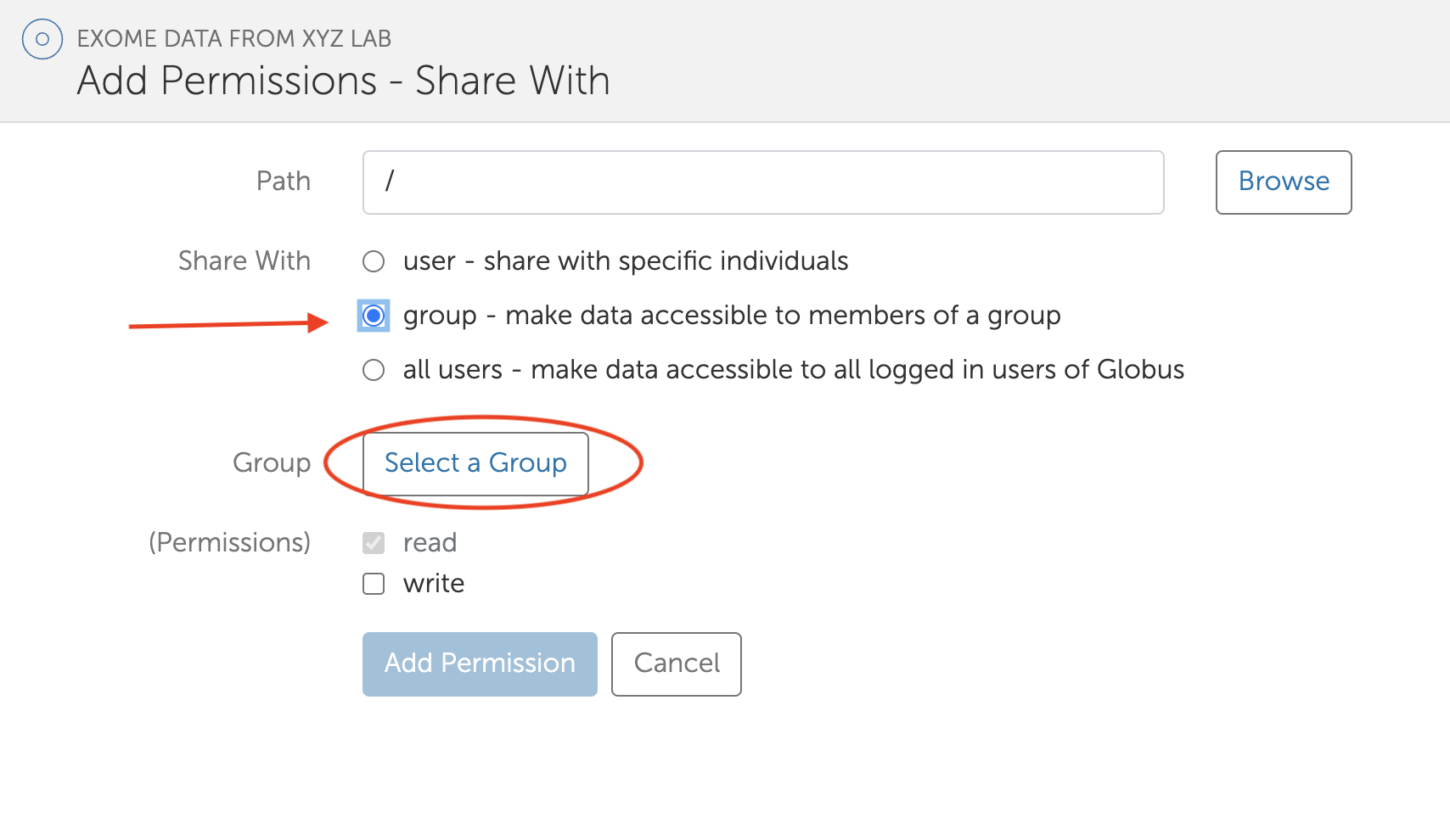1450x840 pixels.
Task: Click the EXOME DATA FROM XYZ LAB title
Action: tap(233, 39)
